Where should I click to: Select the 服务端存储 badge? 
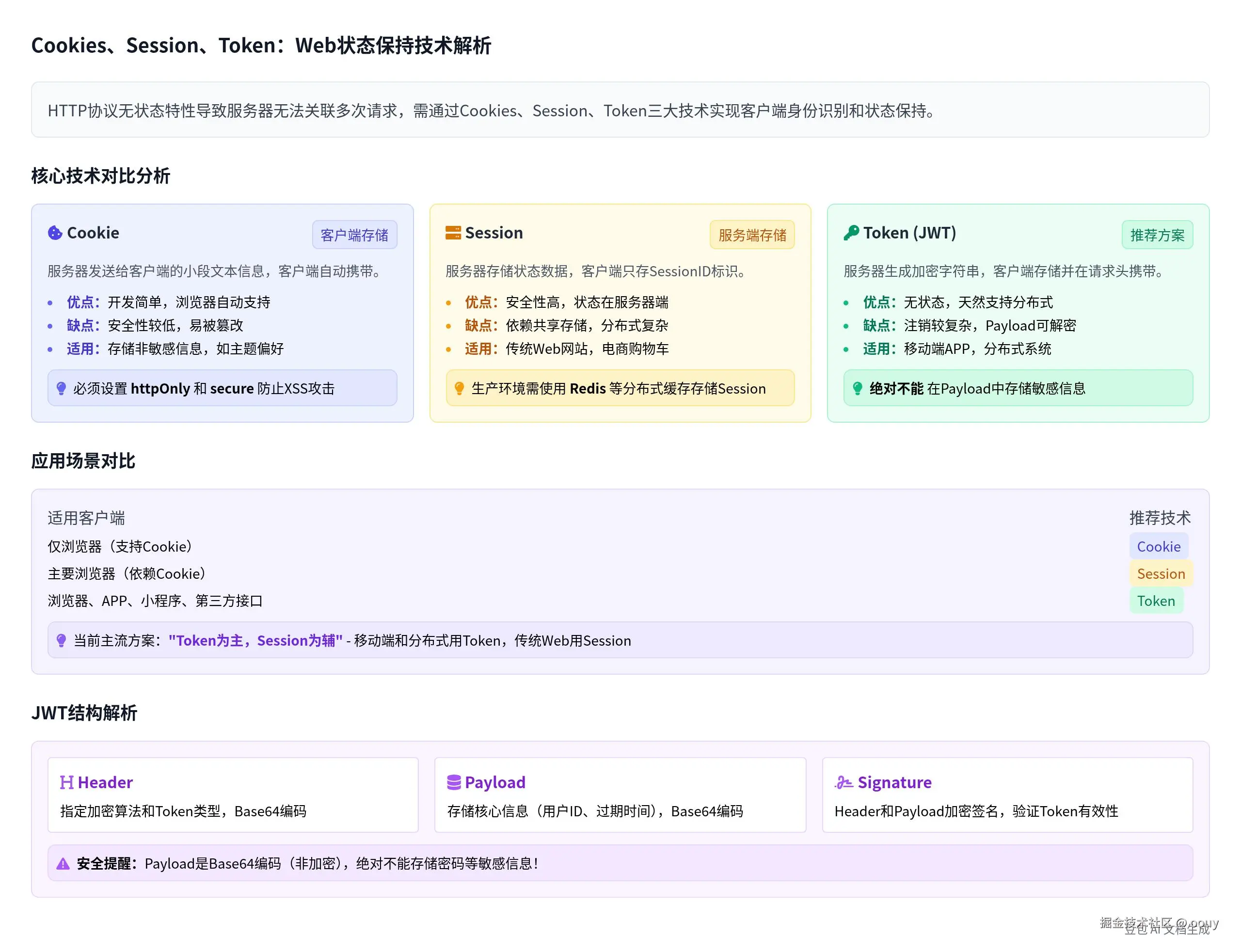pyautogui.click(x=752, y=235)
